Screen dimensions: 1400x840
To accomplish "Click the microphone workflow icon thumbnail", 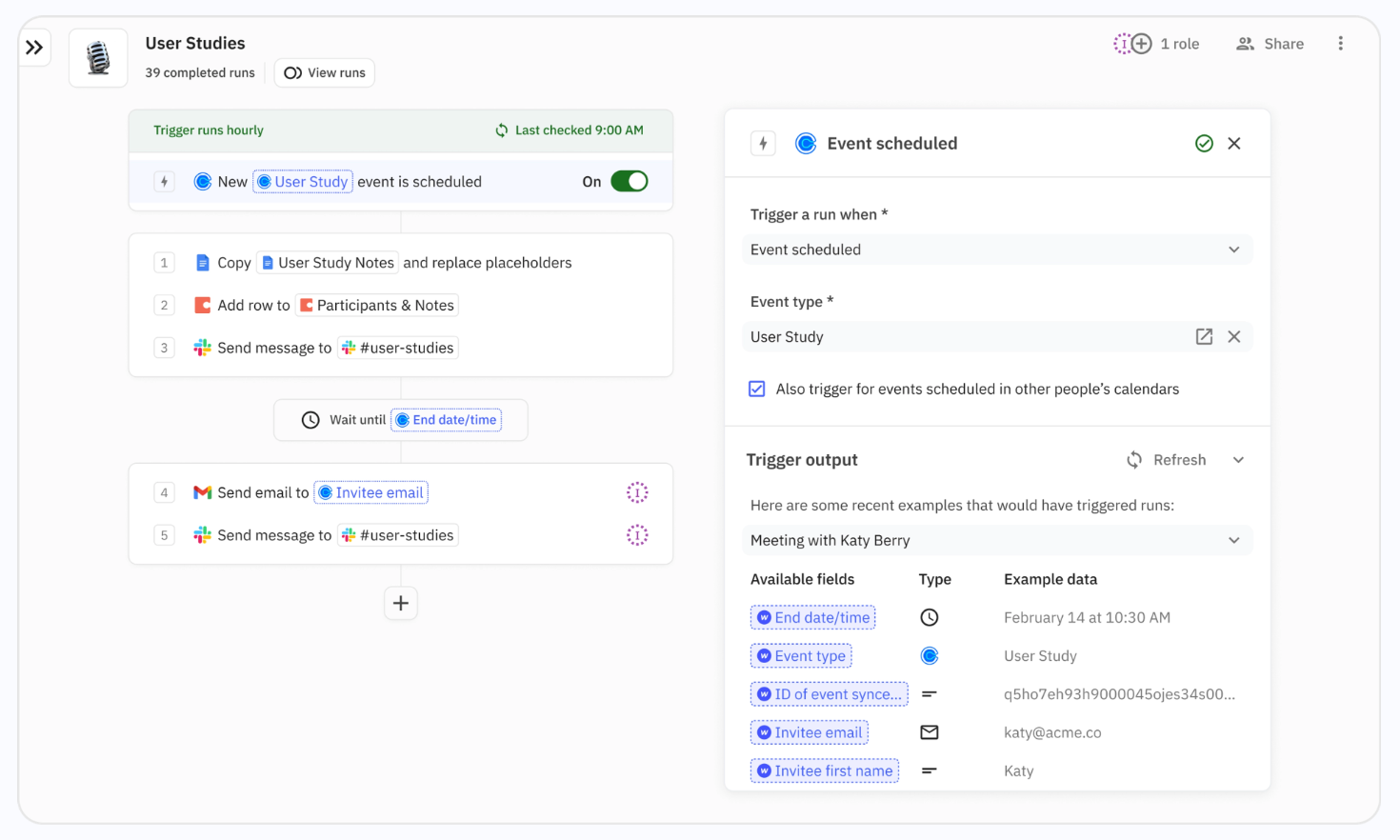I will (x=98, y=58).
